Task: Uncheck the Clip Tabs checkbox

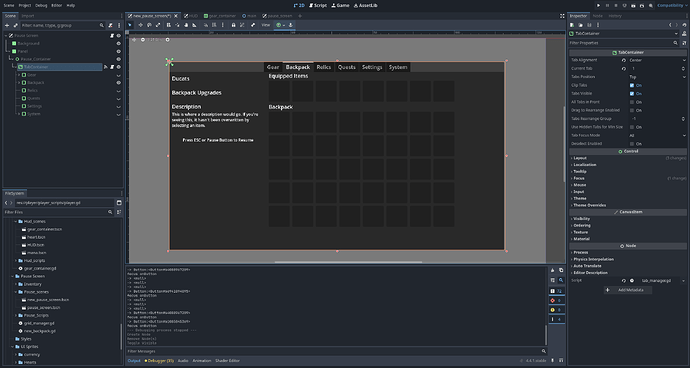Action: pyautogui.click(x=632, y=85)
